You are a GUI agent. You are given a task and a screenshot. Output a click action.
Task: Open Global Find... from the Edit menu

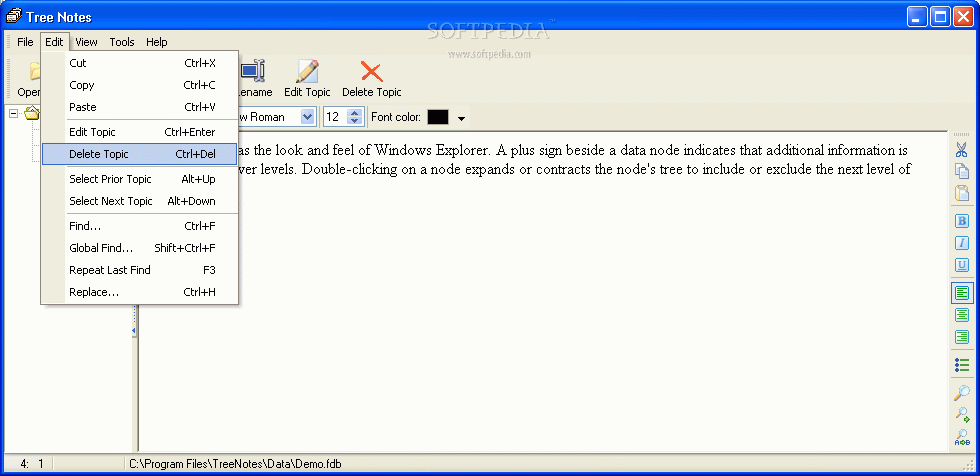click(139, 248)
